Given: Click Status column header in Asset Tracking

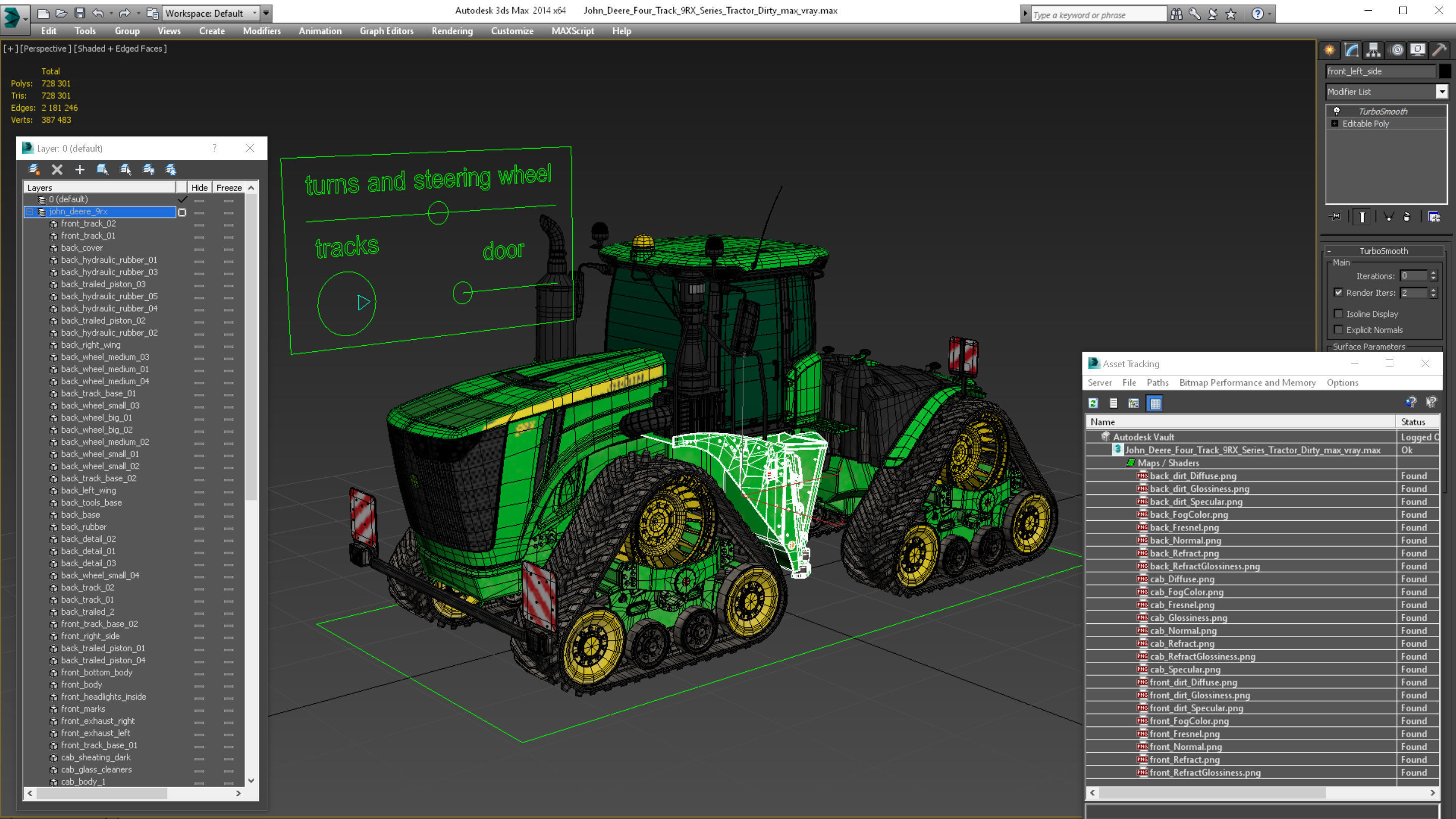Looking at the screenshot, I should tap(1419, 422).
